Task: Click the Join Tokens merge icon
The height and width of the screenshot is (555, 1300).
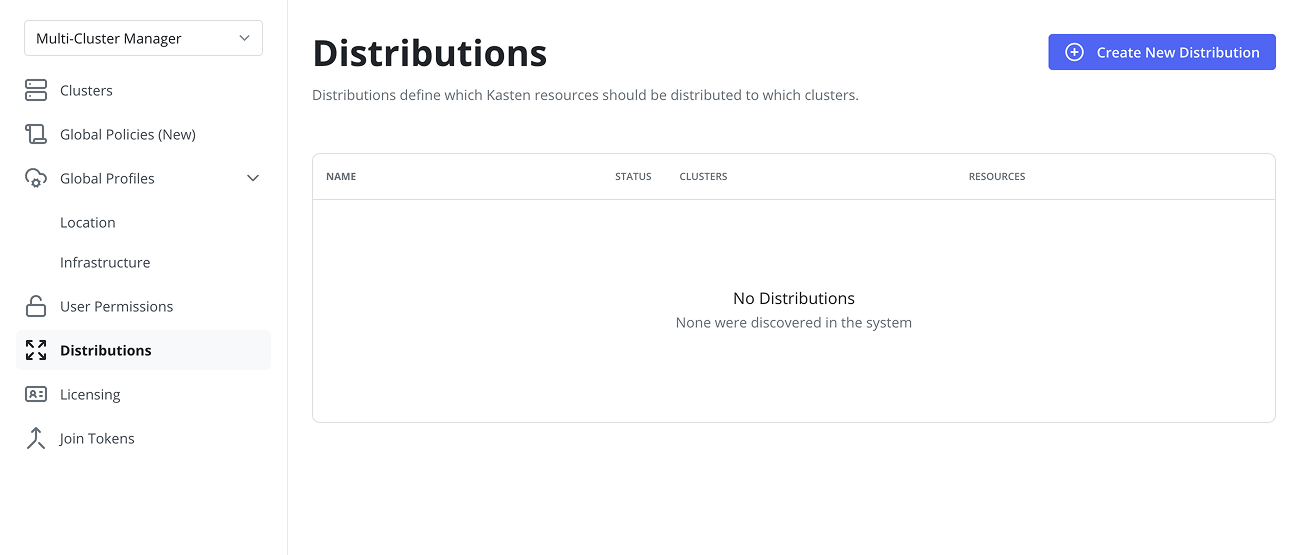Action: [36, 438]
